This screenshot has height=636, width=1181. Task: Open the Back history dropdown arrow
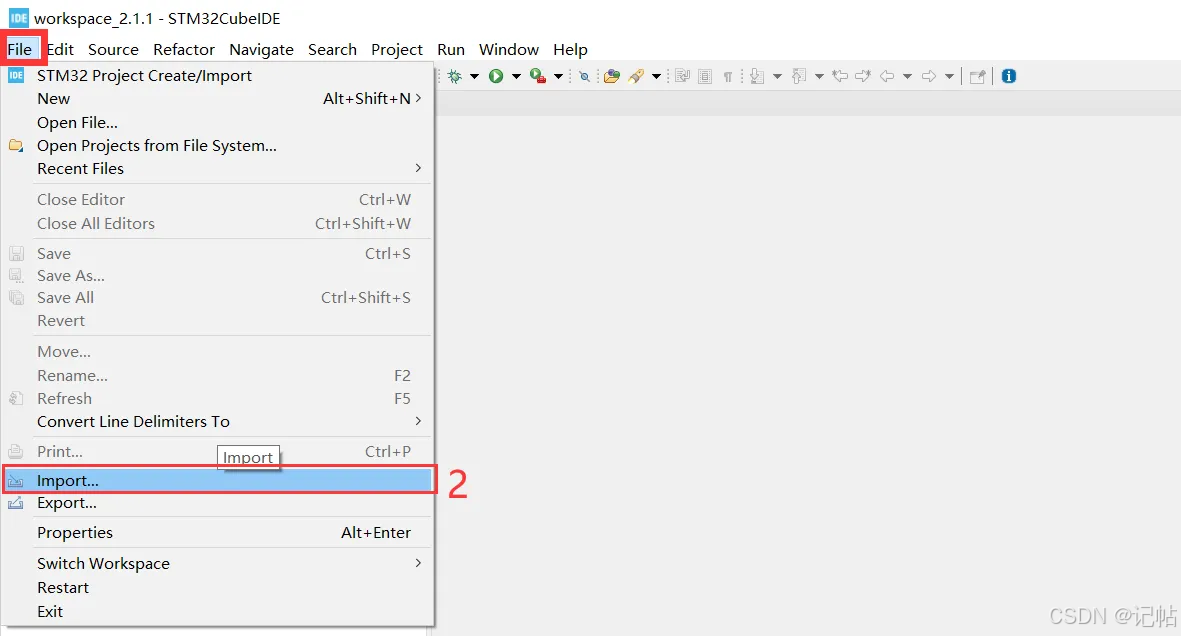908,76
